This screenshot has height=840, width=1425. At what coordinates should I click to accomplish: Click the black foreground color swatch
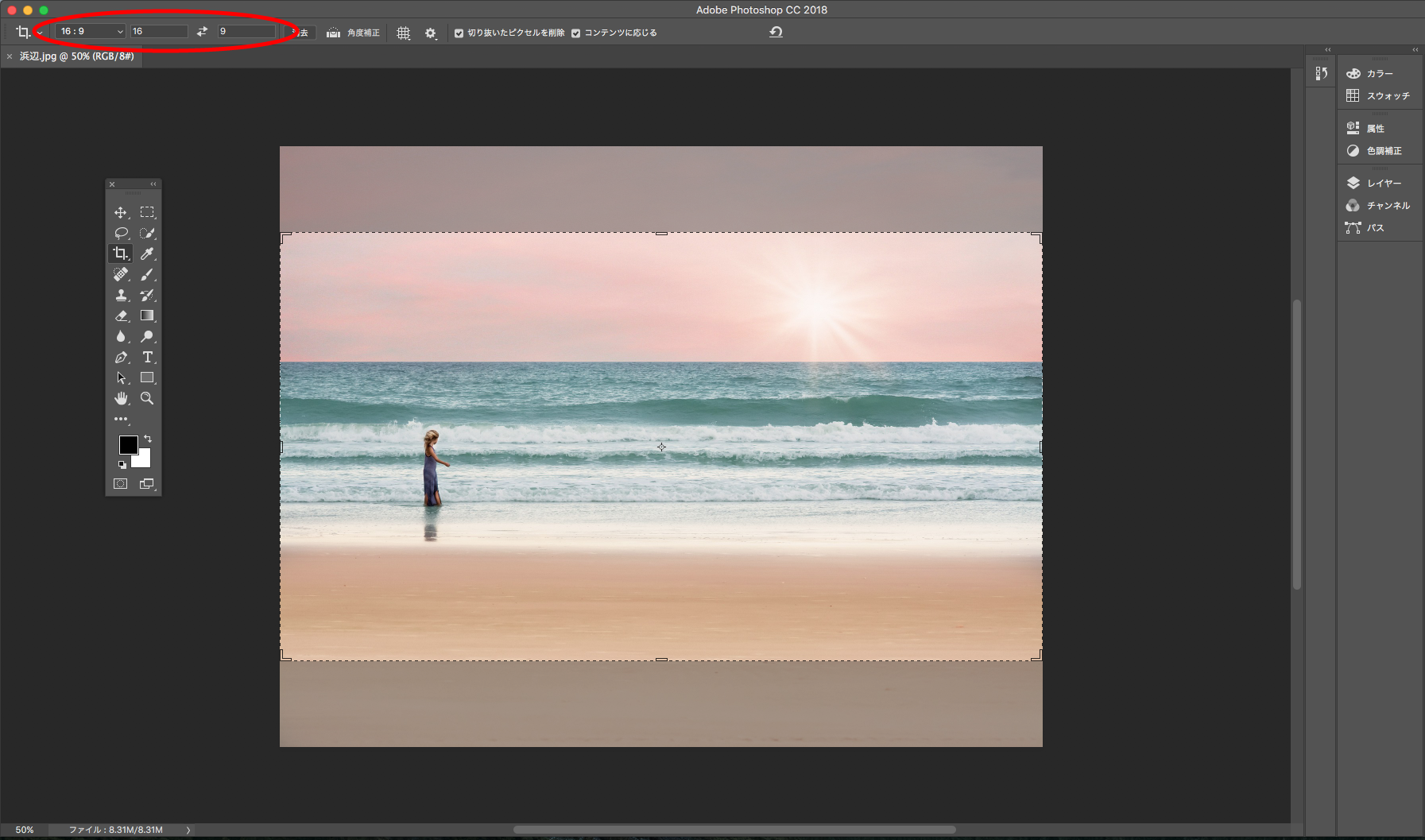pyautogui.click(x=127, y=443)
